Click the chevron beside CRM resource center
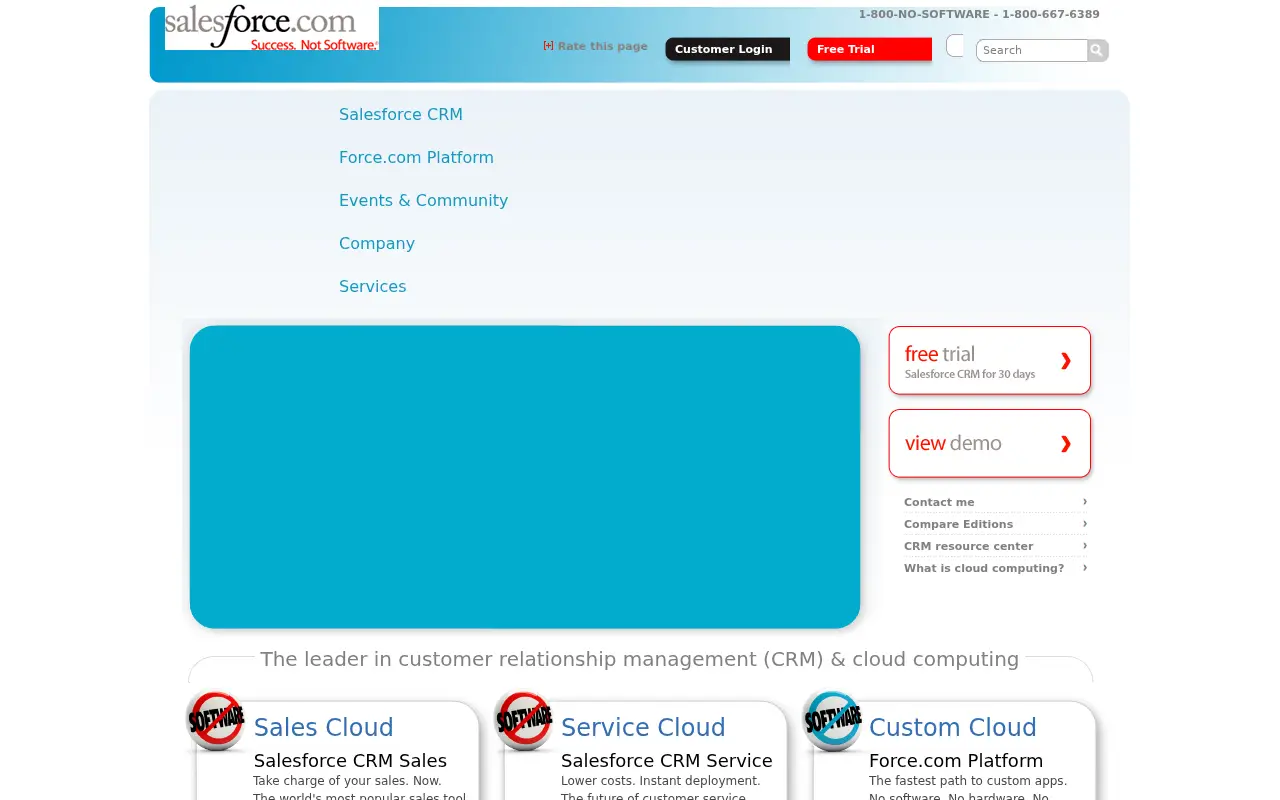This screenshot has height=800, width=1280. [1085, 545]
